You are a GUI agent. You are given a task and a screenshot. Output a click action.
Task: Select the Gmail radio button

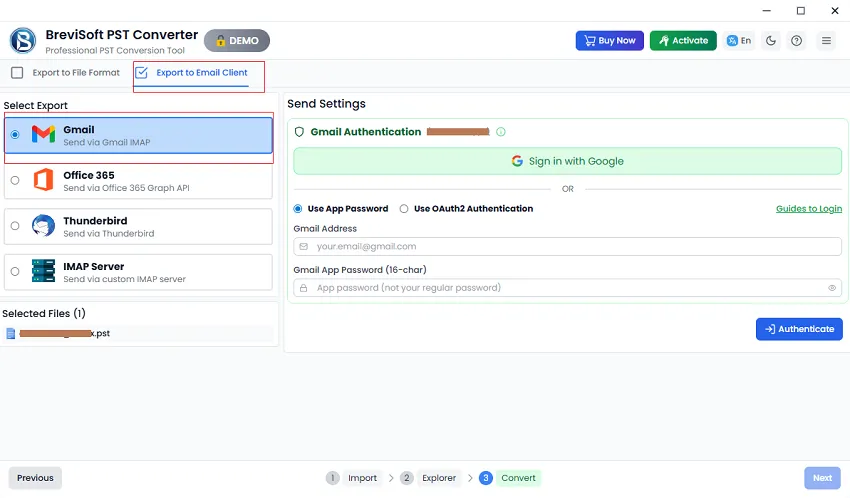click(15, 134)
